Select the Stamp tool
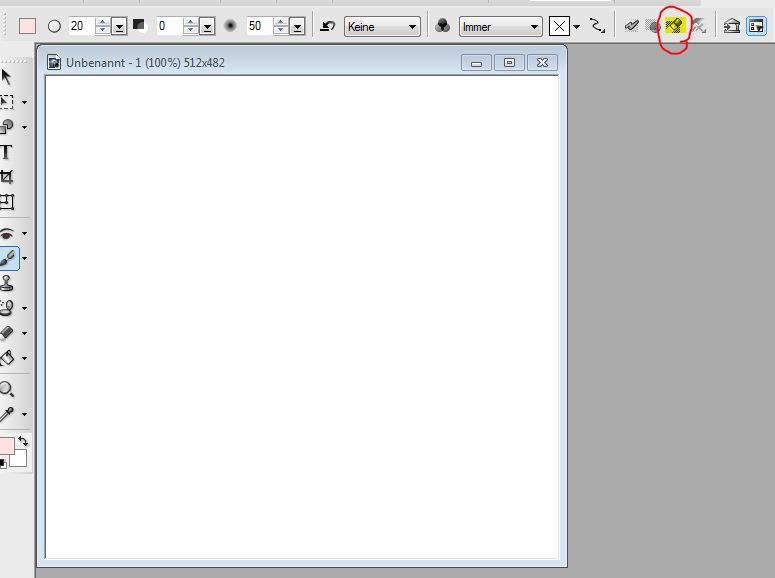The image size is (775, 578). click(6, 283)
